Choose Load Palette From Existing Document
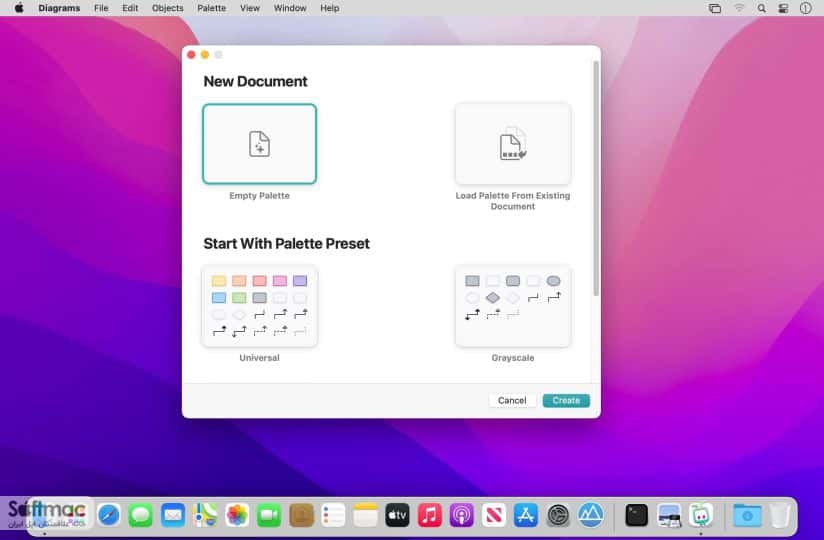Image resolution: width=824 pixels, height=540 pixels. (513, 144)
